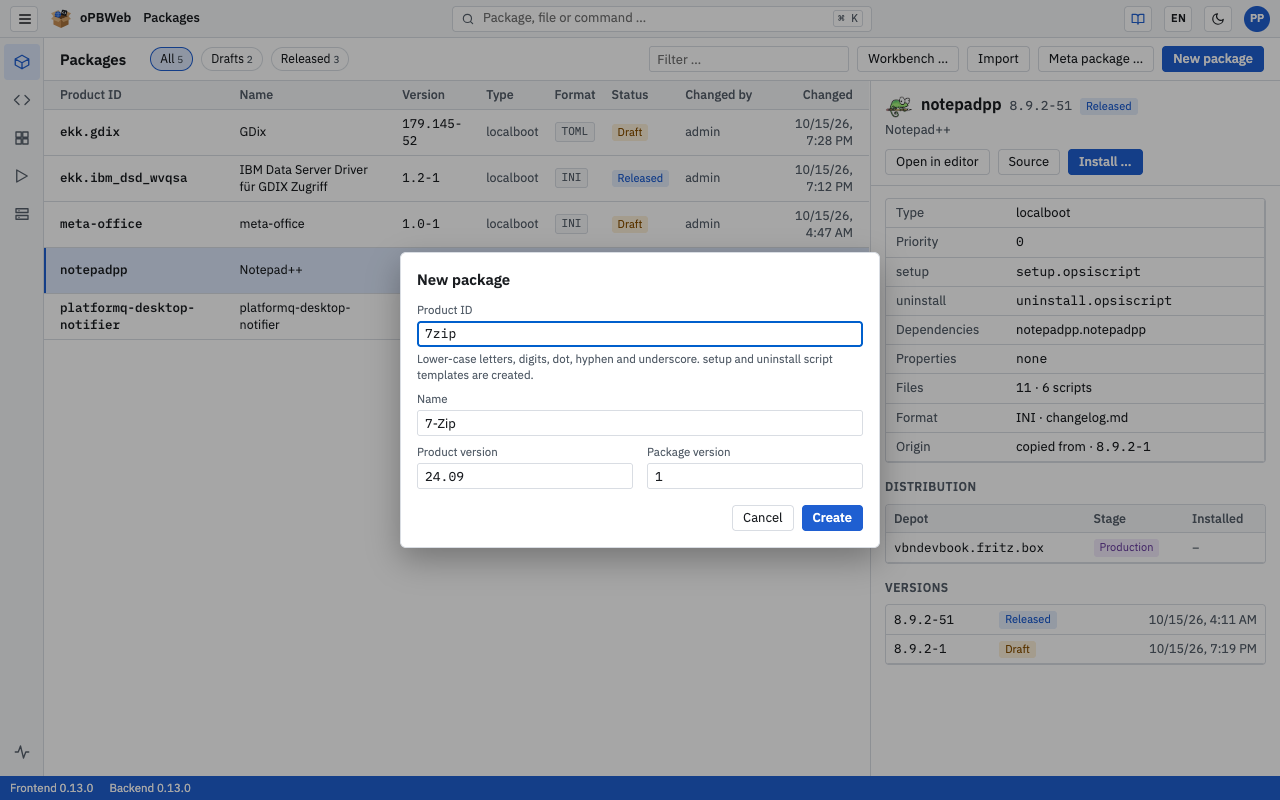1280x800 pixels.
Task: Cancel the New package dialog
Action: 763,518
